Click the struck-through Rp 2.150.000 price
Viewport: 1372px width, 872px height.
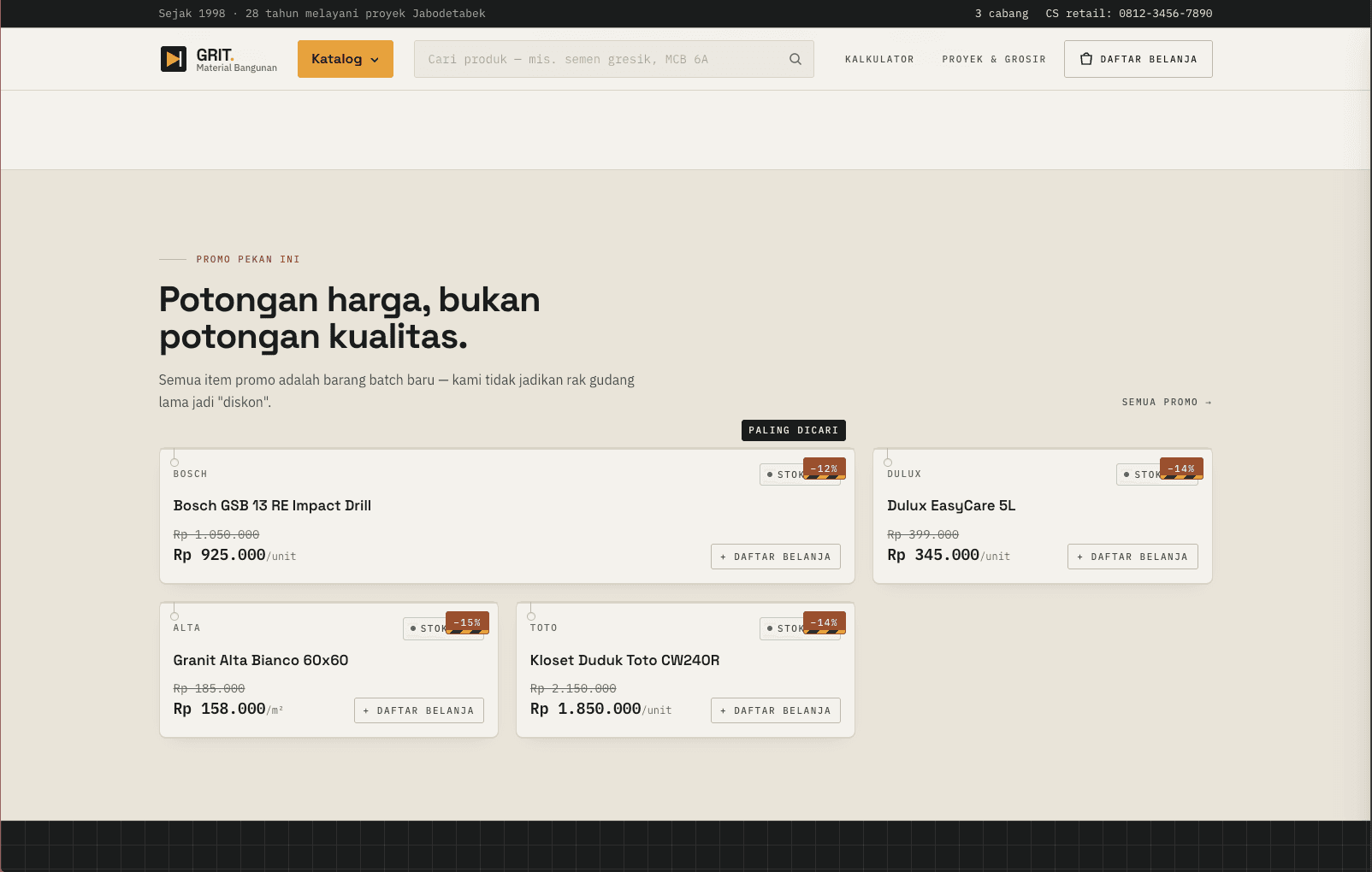[x=573, y=688]
